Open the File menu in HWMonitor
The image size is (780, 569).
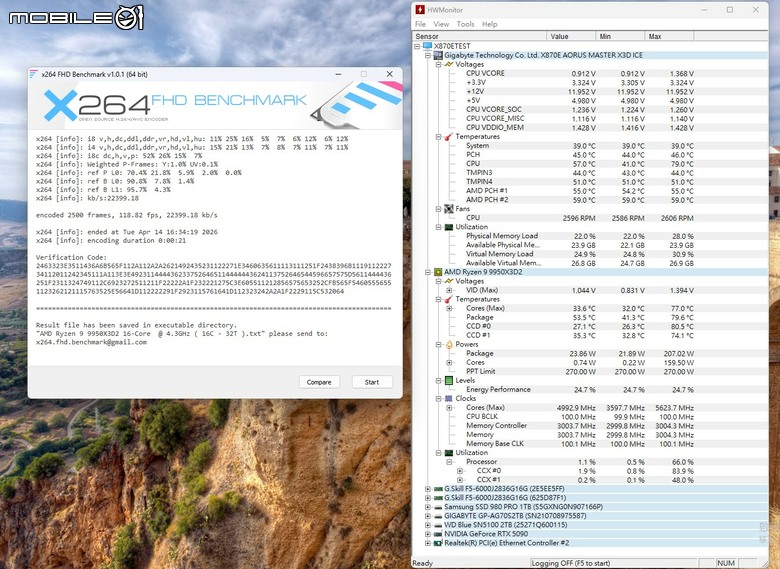[420, 24]
